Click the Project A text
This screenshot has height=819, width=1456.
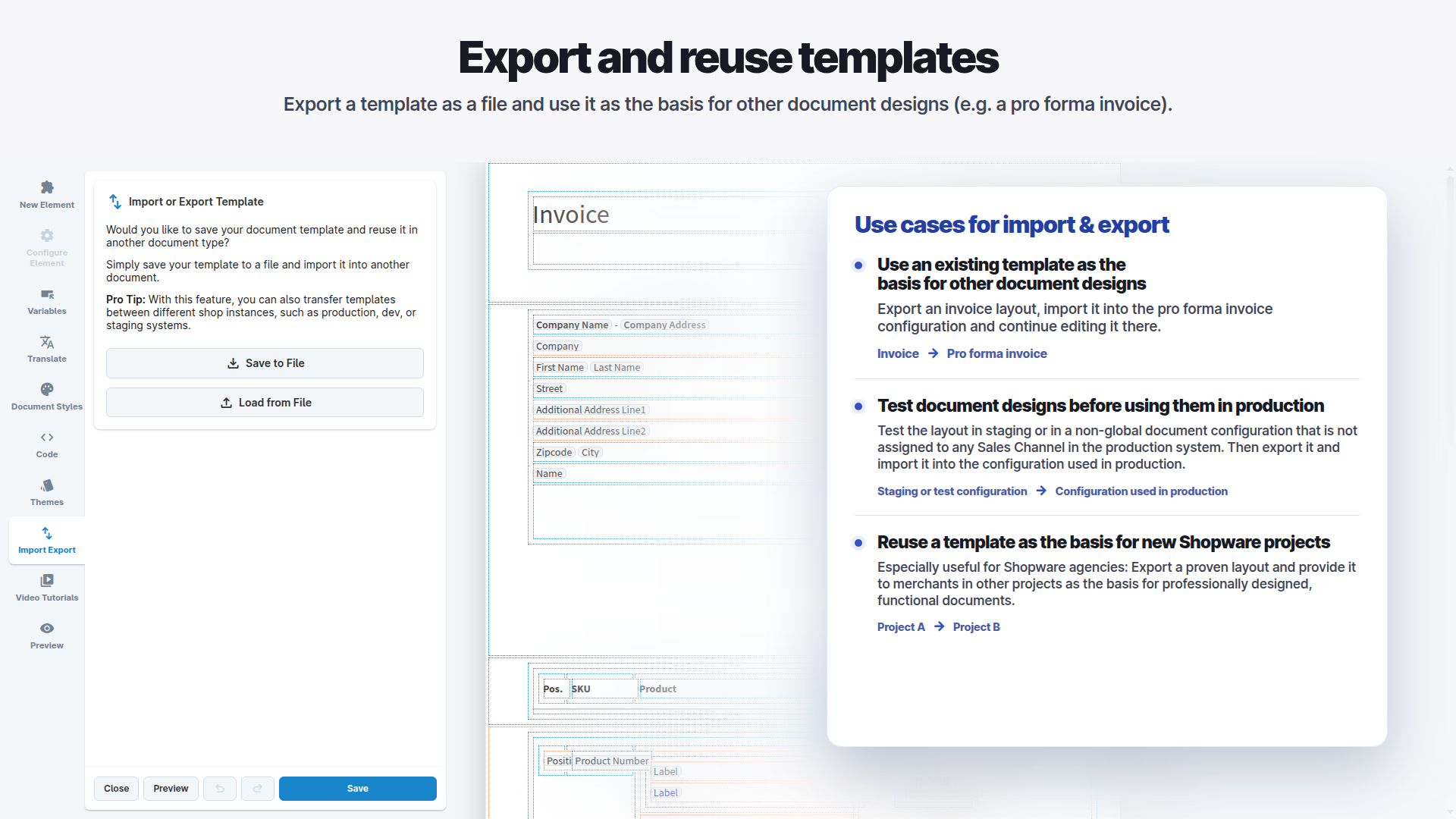pyautogui.click(x=901, y=627)
